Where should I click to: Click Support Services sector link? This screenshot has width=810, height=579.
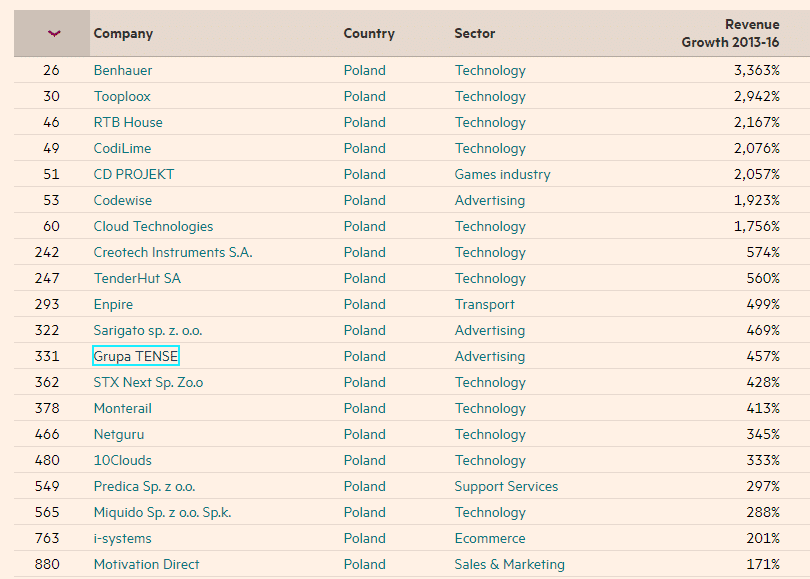(x=506, y=487)
